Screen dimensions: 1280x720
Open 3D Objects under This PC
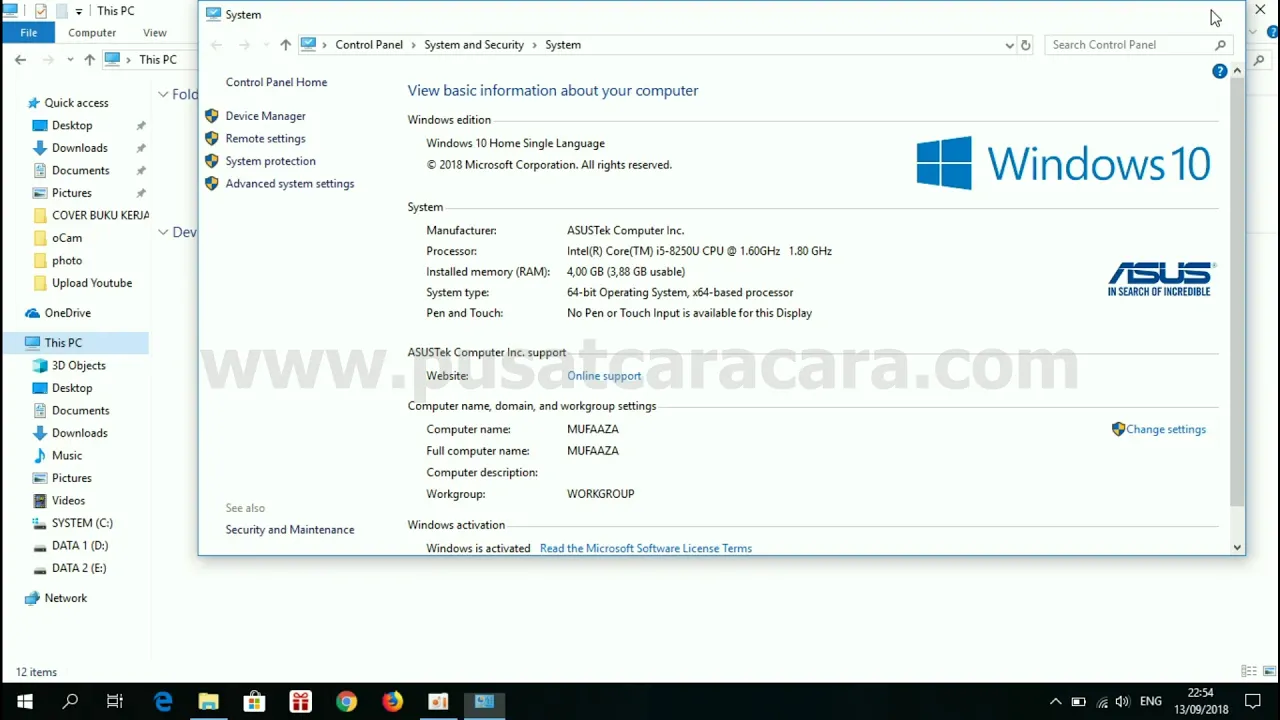click(78, 365)
